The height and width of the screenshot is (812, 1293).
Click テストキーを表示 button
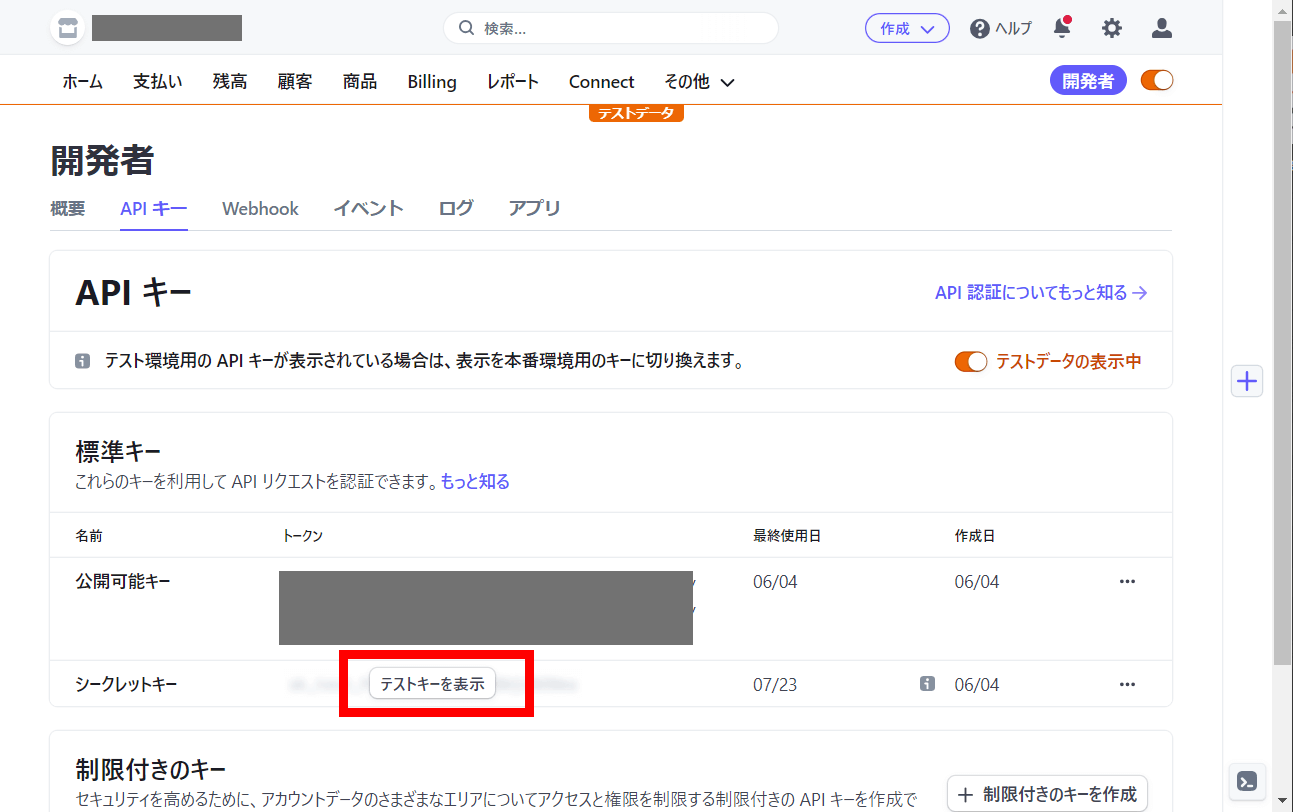[432, 684]
